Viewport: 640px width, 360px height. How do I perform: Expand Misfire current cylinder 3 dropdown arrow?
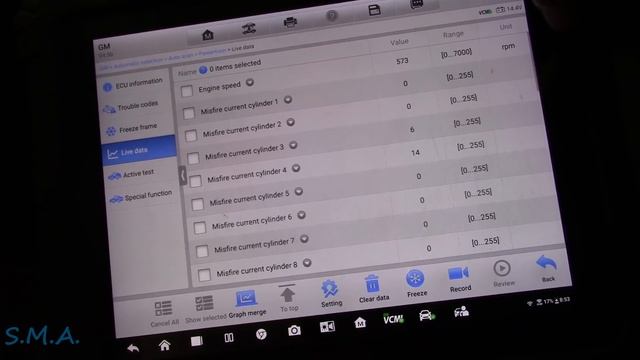(x=293, y=145)
